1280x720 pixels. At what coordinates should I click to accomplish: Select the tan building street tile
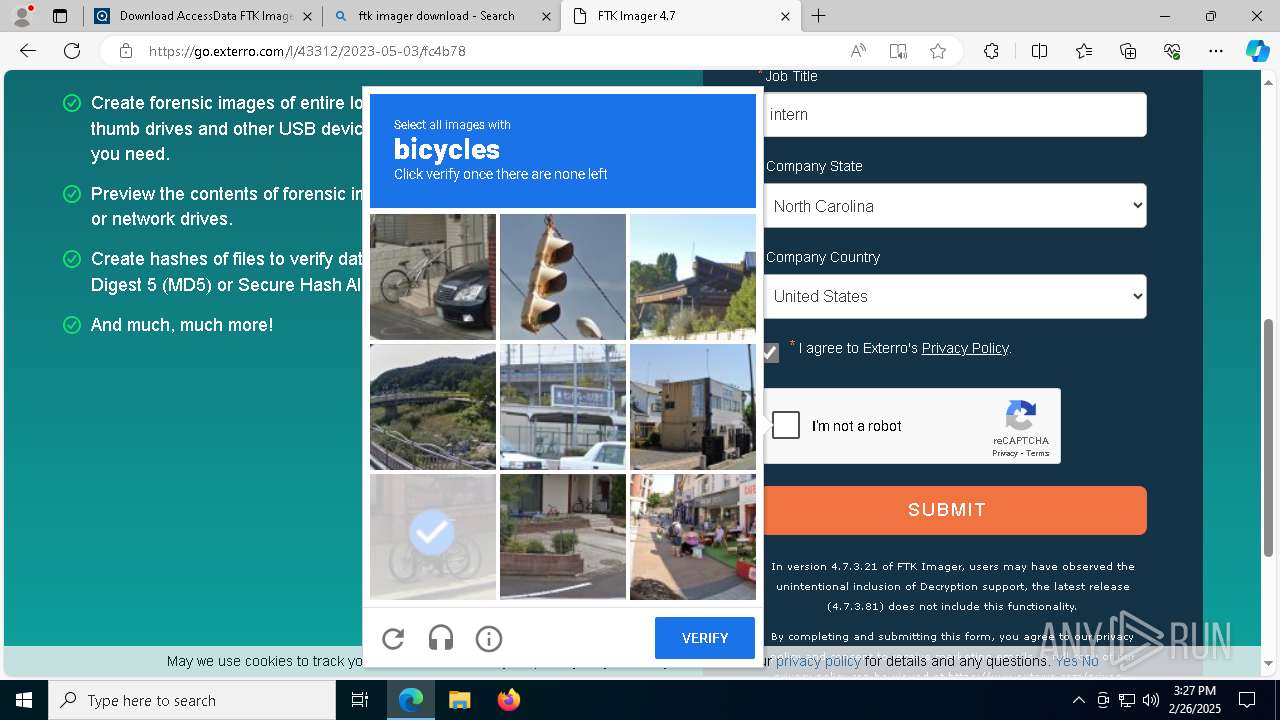[693, 407]
